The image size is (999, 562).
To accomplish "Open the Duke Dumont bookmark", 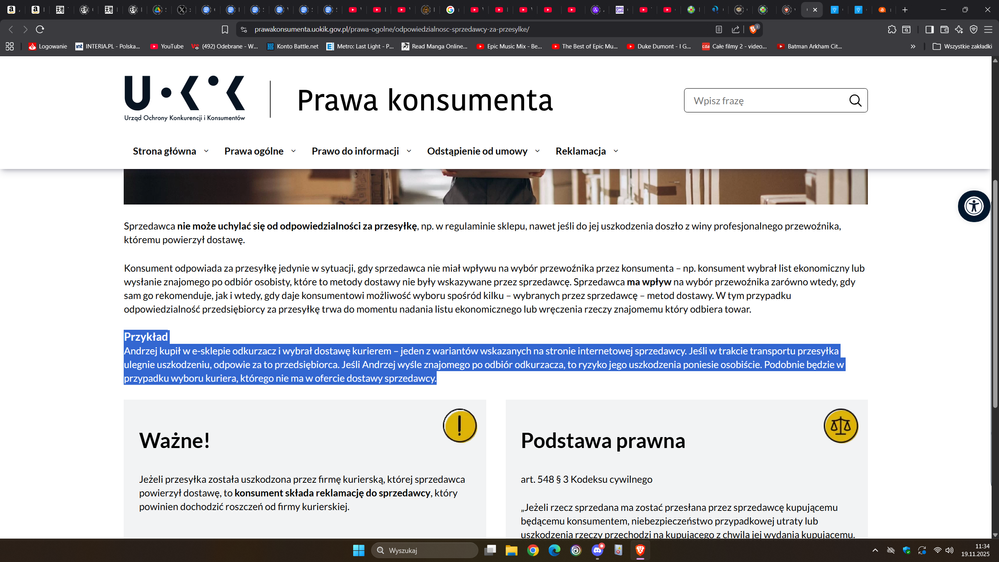I will 659,47.
